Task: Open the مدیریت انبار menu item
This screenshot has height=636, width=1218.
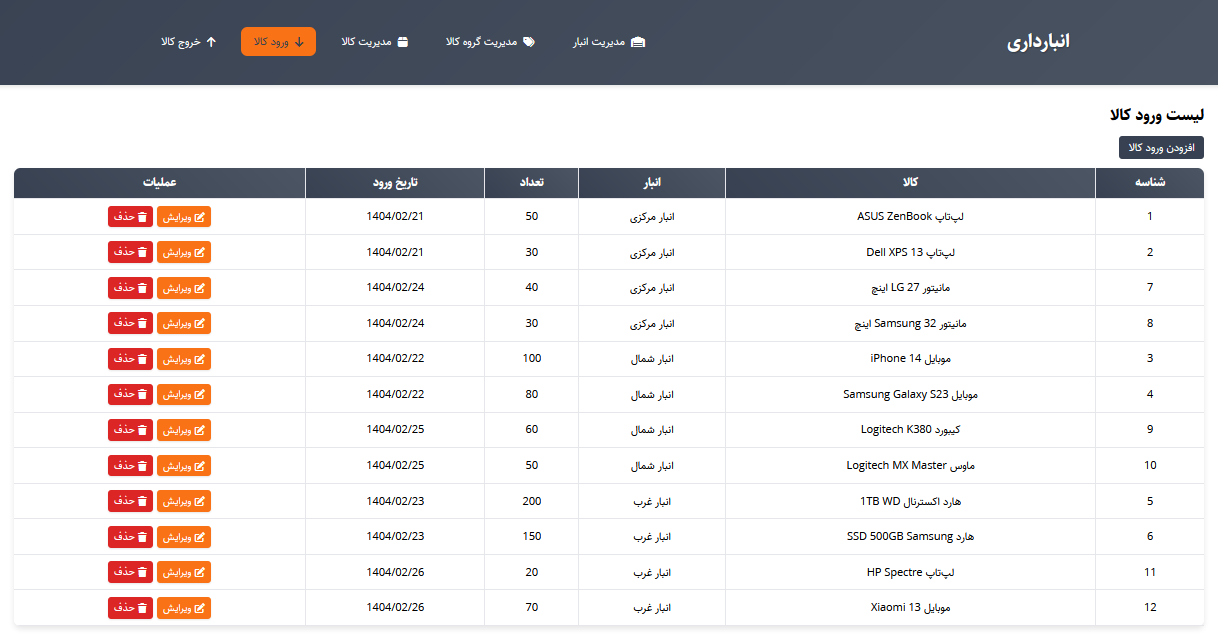Action: pos(609,42)
